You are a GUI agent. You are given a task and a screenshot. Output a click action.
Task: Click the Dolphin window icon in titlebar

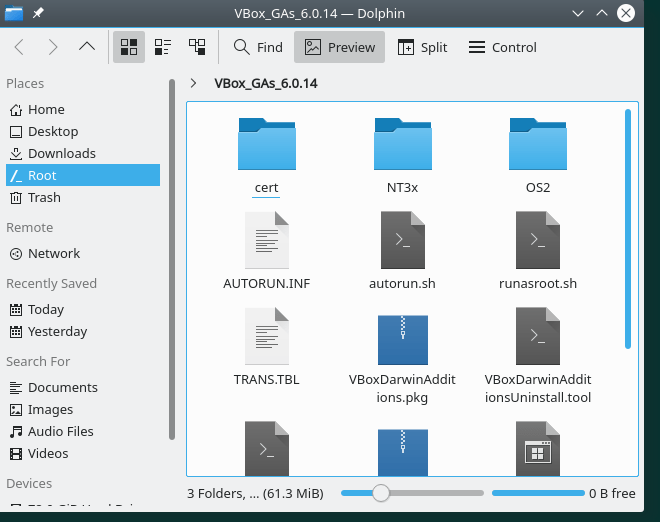(x=14, y=13)
